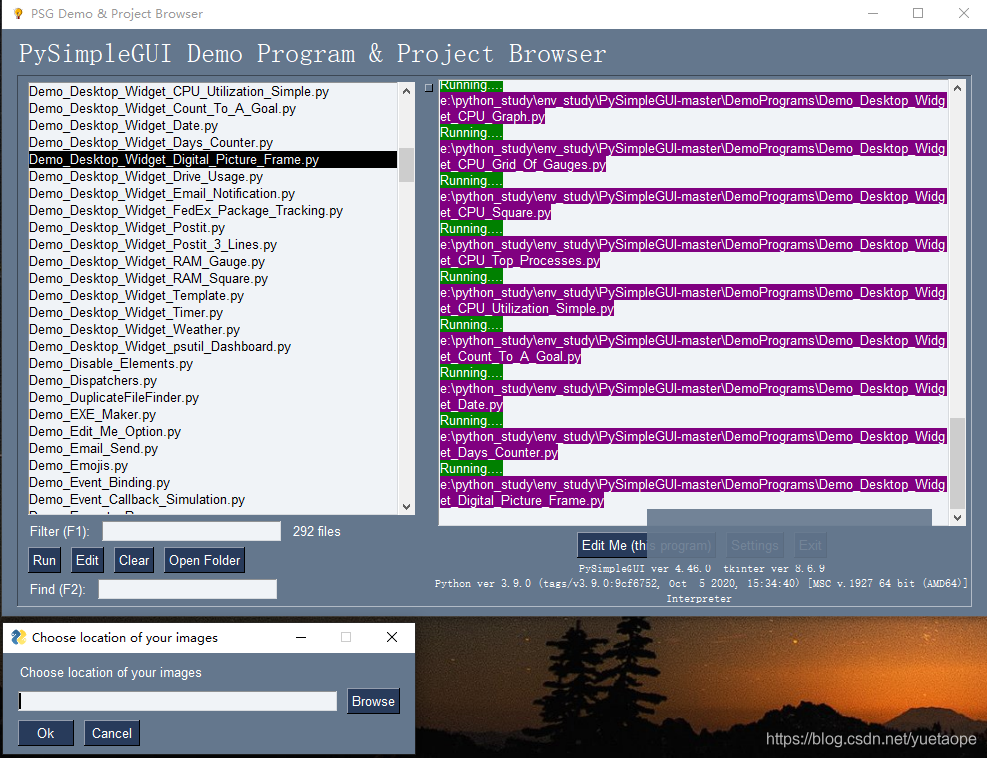Screen dimensions: 987x758
Task: Cancel the image location dialog
Action: coord(111,733)
